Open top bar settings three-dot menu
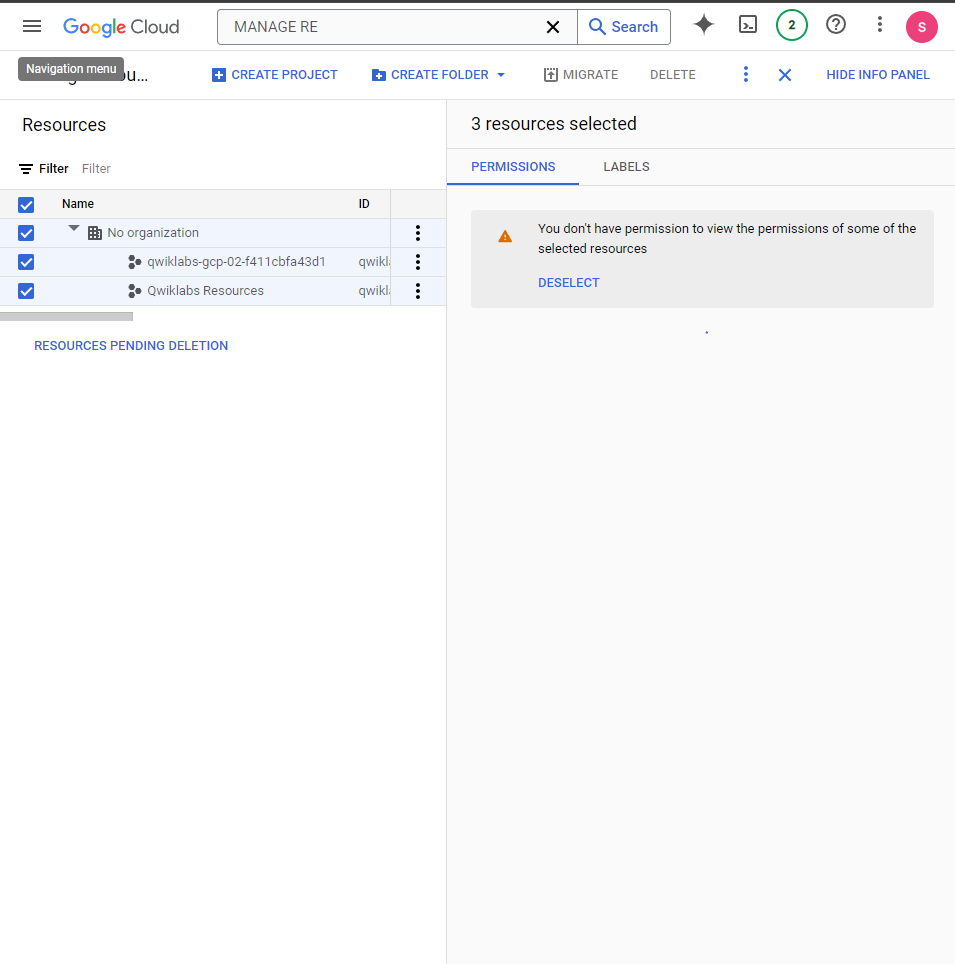The height and width of the screenshot is (964, 955). (880, 25)
